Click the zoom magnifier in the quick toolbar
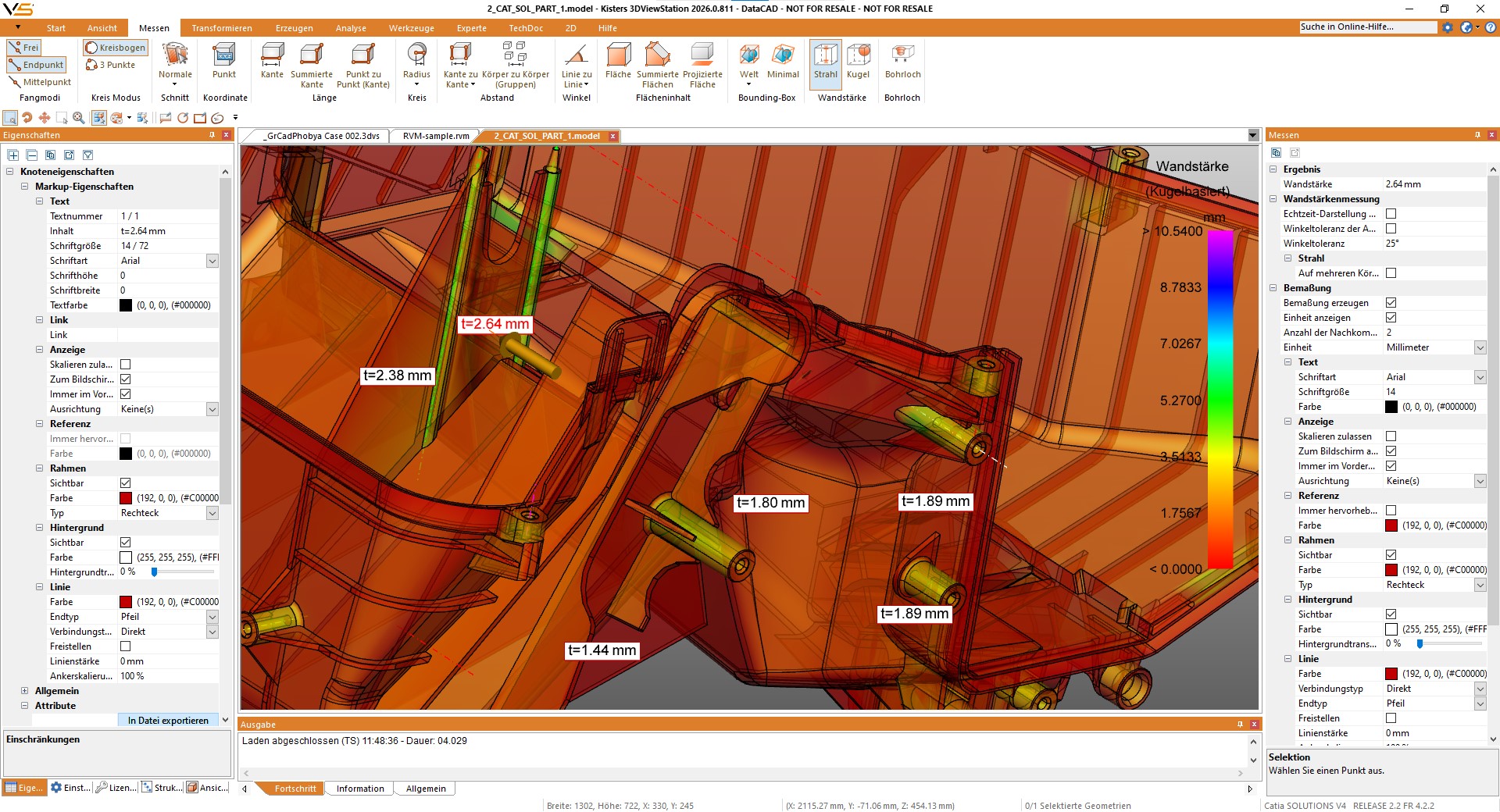The image size is (1500, 812). pos(79,118)
